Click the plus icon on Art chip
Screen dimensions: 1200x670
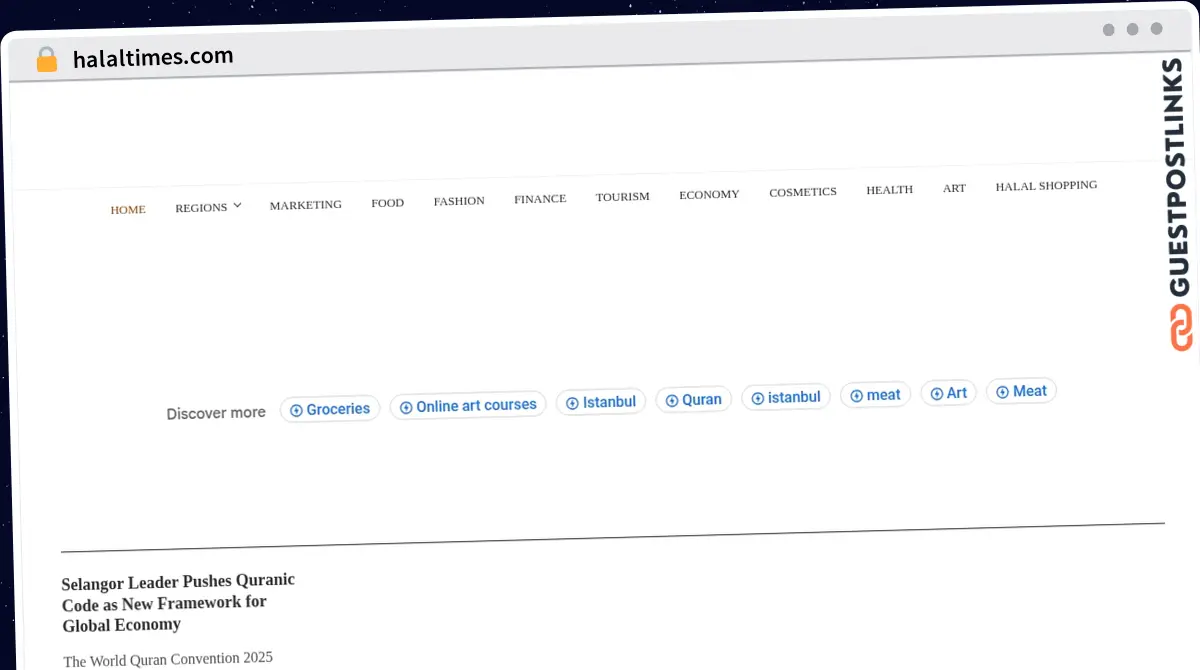click(937, 394)
